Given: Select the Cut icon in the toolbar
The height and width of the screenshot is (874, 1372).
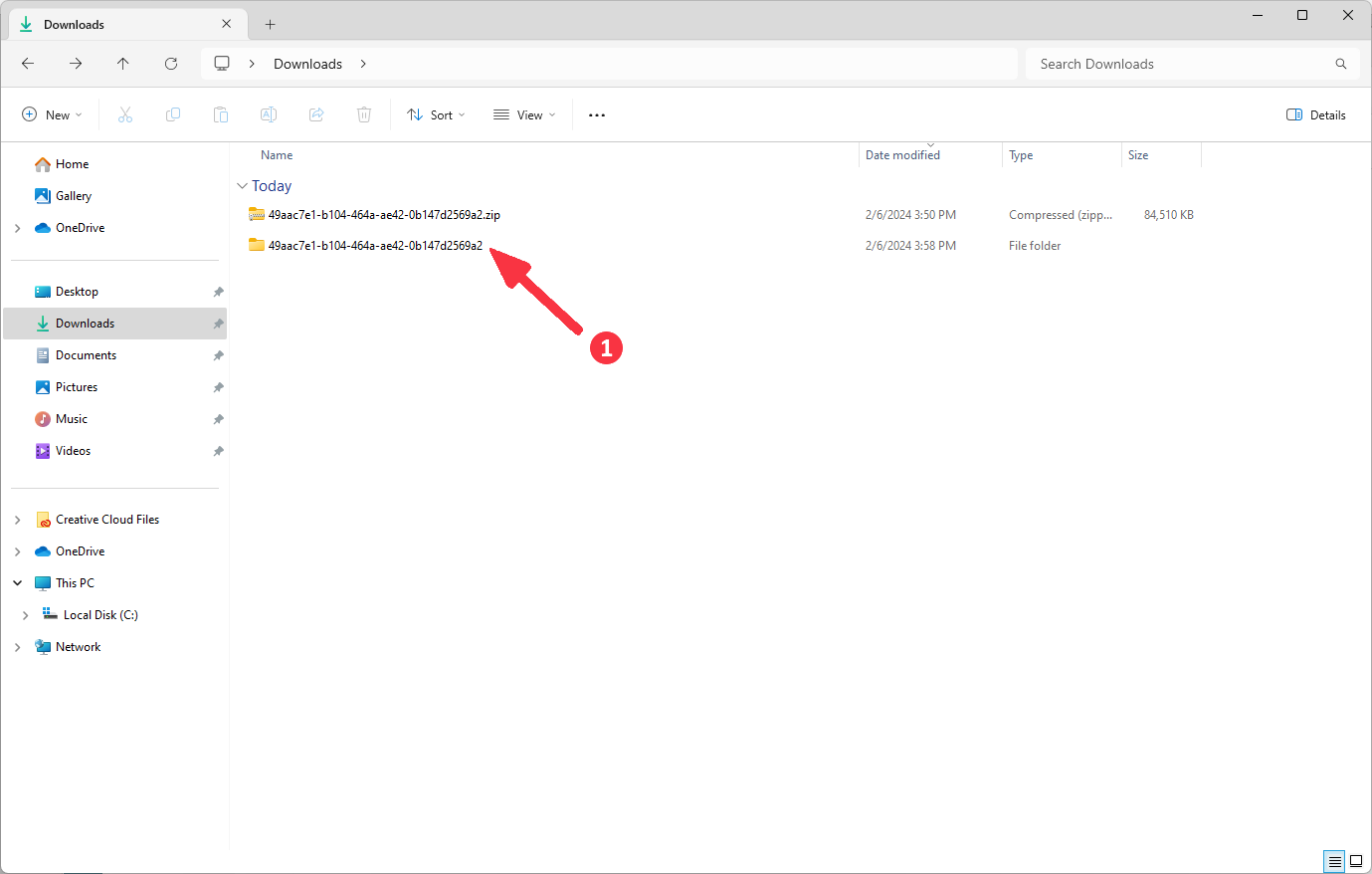Looking at the screenshot, I should (x=124, y=114).
